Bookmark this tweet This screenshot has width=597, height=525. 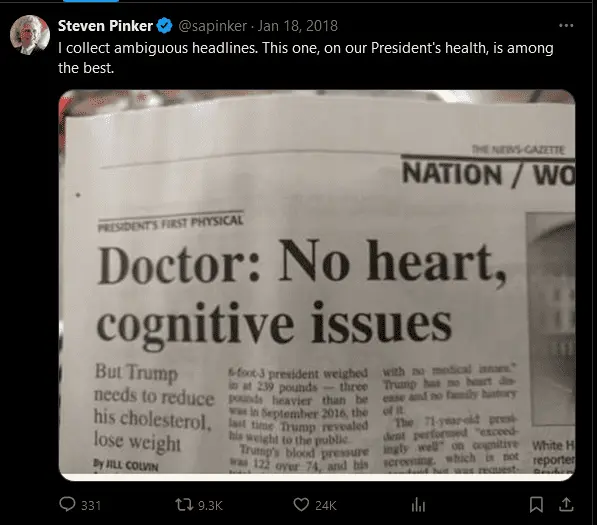click(x=536, y=505)
